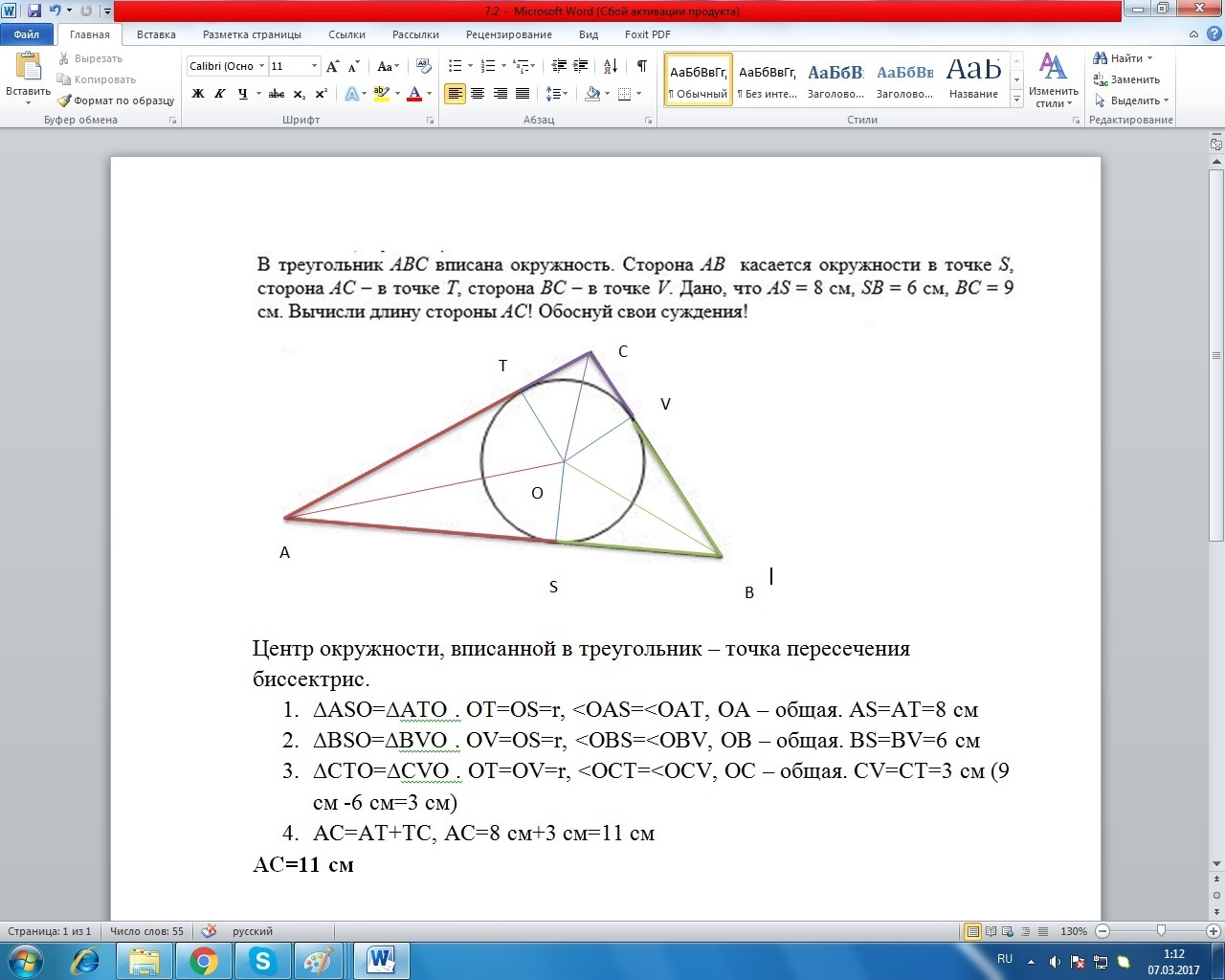Viewport: 1225px width, 980px height.
Task: Click Replace (Заменить)
Action: pos(1127,79)
